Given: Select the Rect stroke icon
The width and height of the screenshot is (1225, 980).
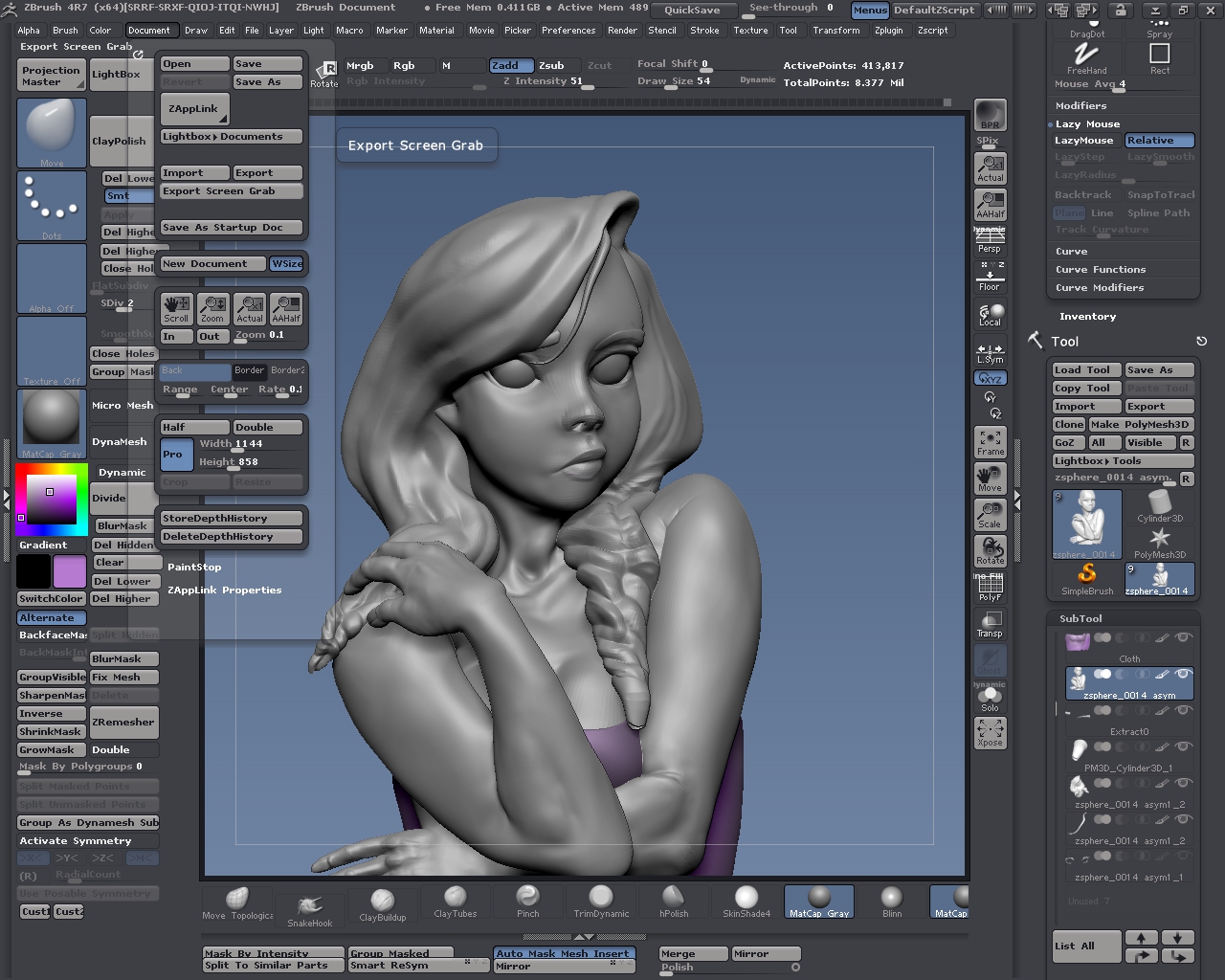Looking at the screenshot, I should [1160, 58].
